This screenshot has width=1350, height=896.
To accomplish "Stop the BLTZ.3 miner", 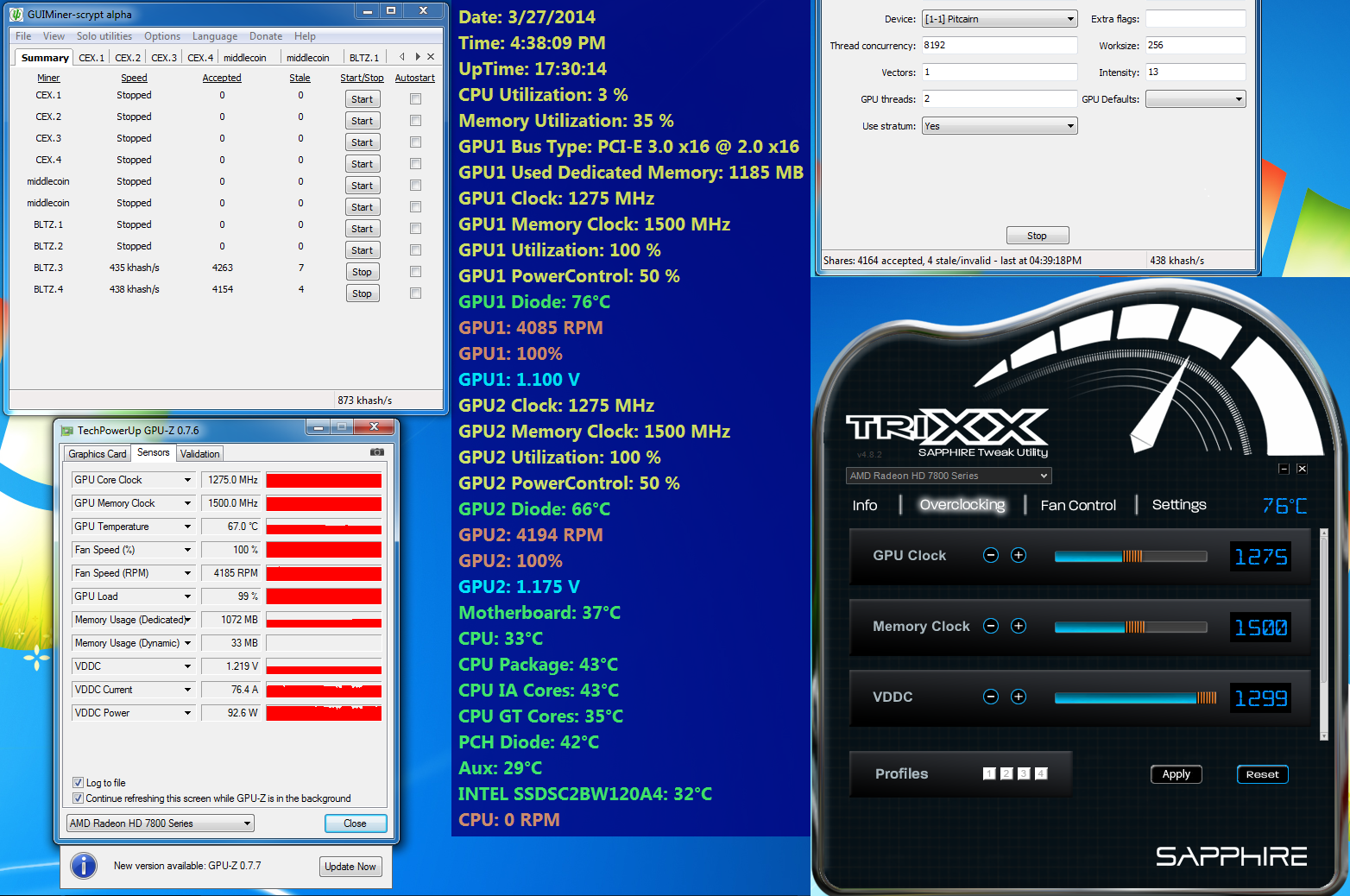I will coord(363,272).
